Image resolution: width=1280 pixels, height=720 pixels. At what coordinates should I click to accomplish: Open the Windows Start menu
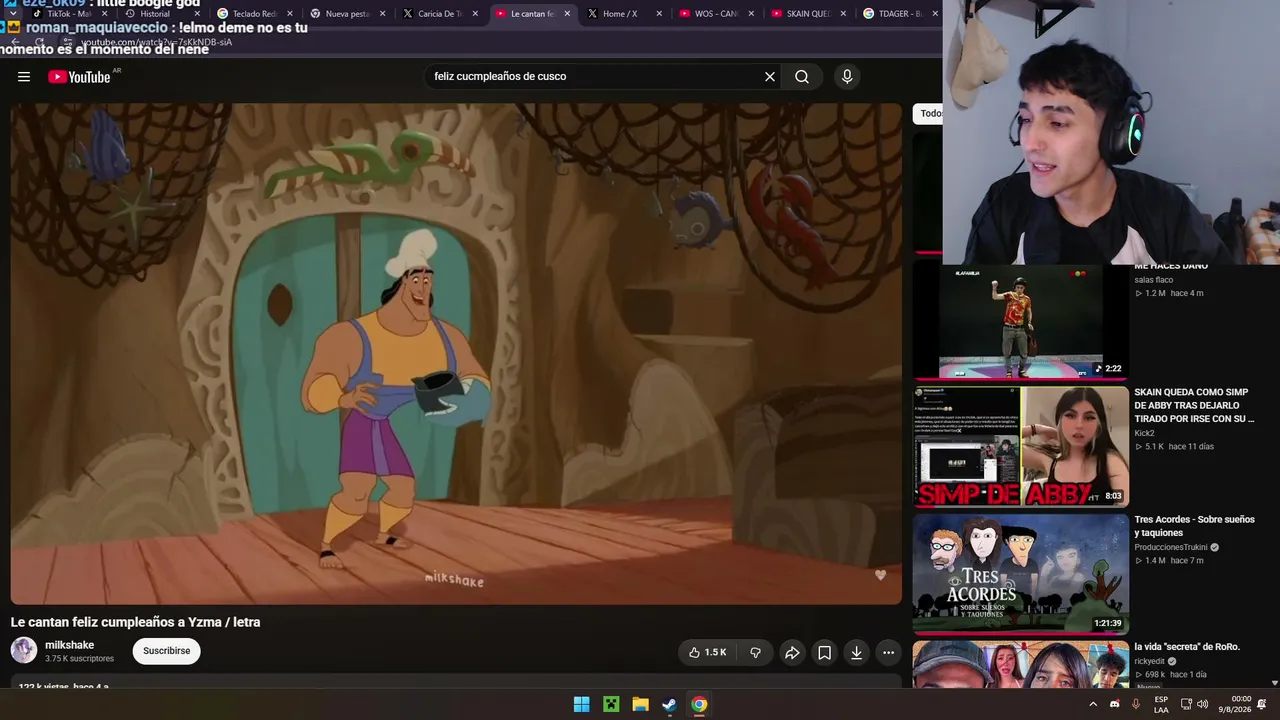581,704
